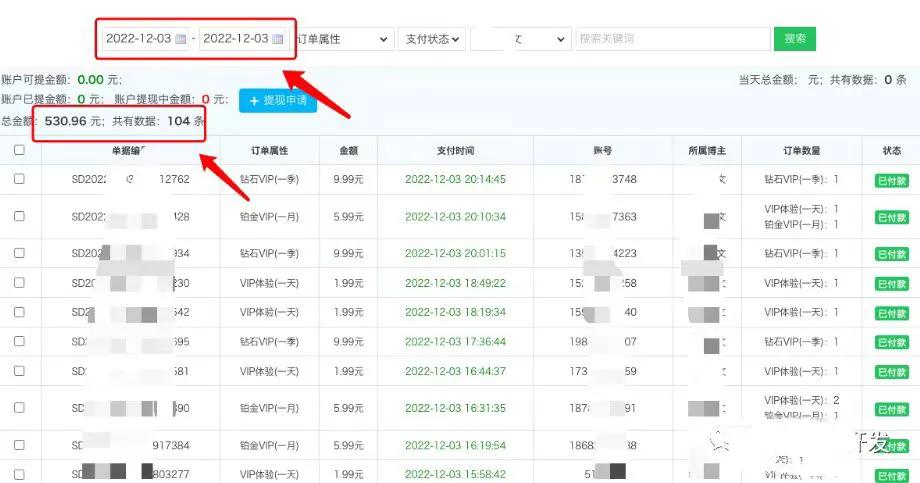Click the 支付时间 column header
This screenshot has width=920, height=483.
(455, 151)
